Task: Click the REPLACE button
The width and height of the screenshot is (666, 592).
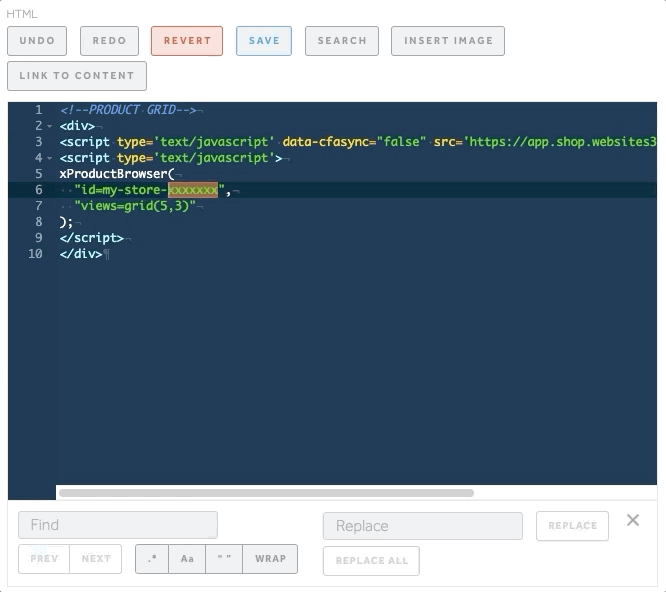Action: (573, 526)
